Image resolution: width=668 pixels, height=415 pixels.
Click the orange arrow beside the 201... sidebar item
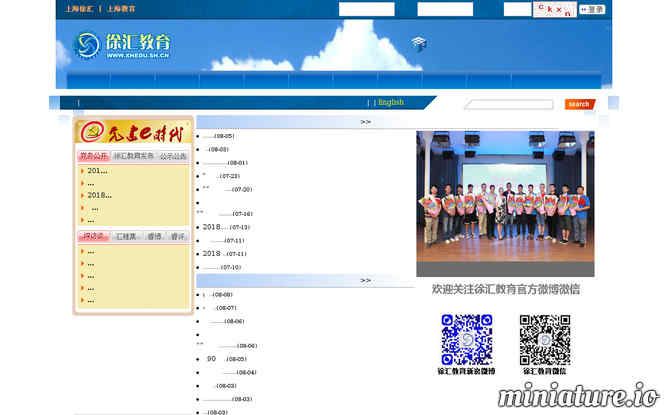click(82, 171)
